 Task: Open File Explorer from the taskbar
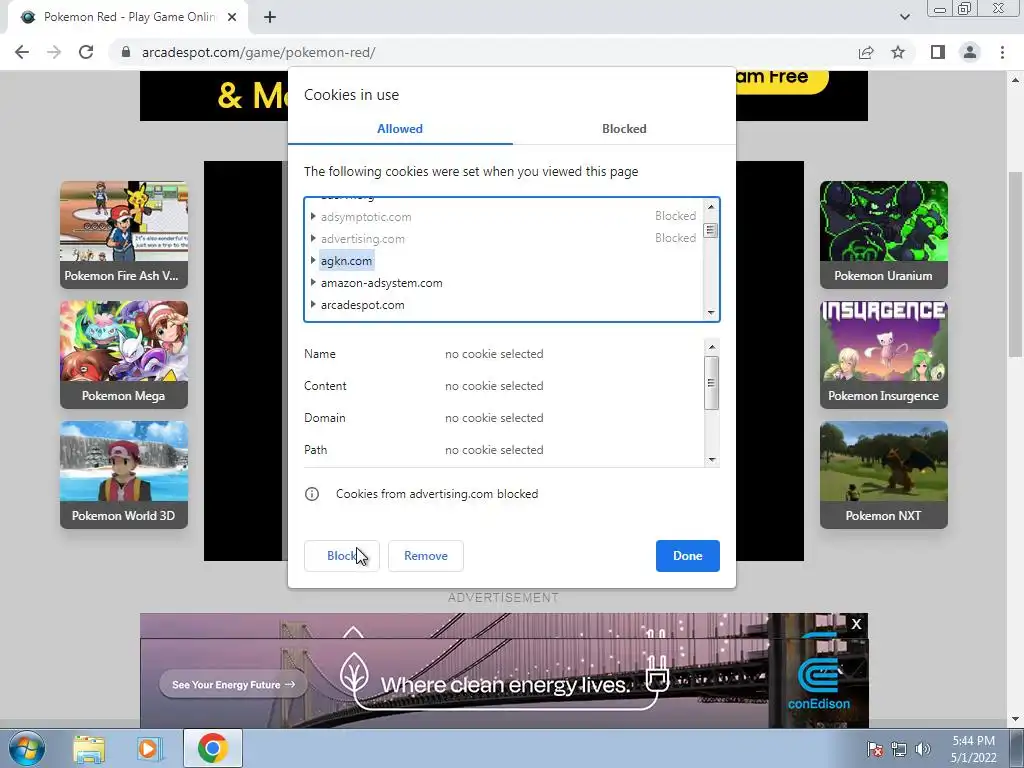coord(89,748)
